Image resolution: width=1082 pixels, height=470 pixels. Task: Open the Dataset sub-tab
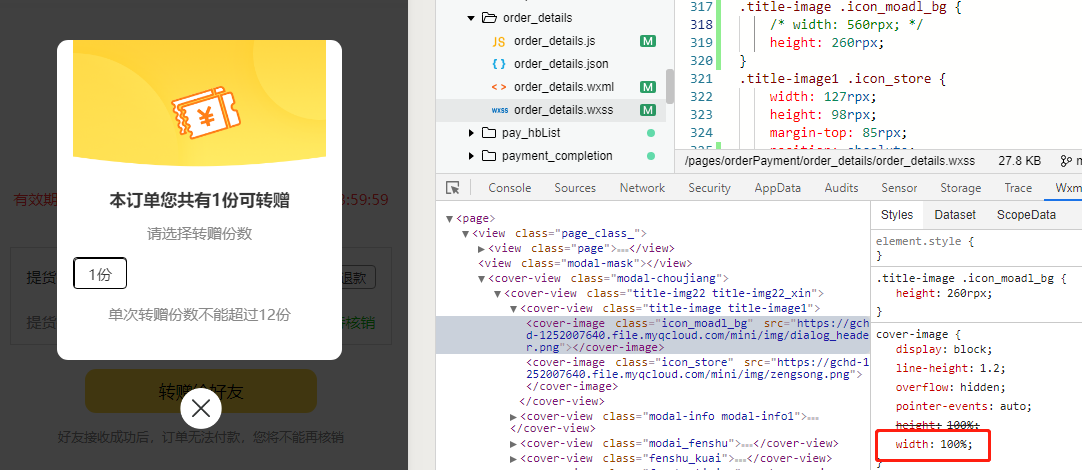click(955, 215)
